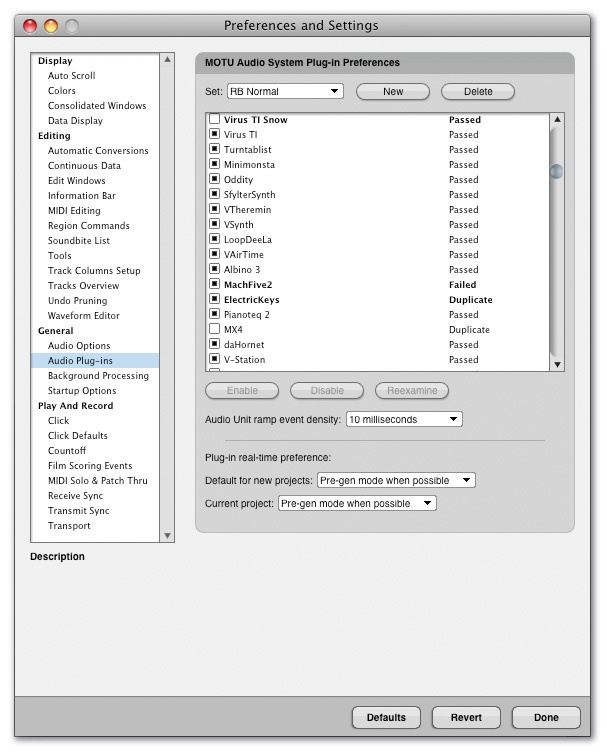Viewport: 607px width, 756px height.
Task: Disable the Minimonsta checkbox
Action: coord(215,163)
